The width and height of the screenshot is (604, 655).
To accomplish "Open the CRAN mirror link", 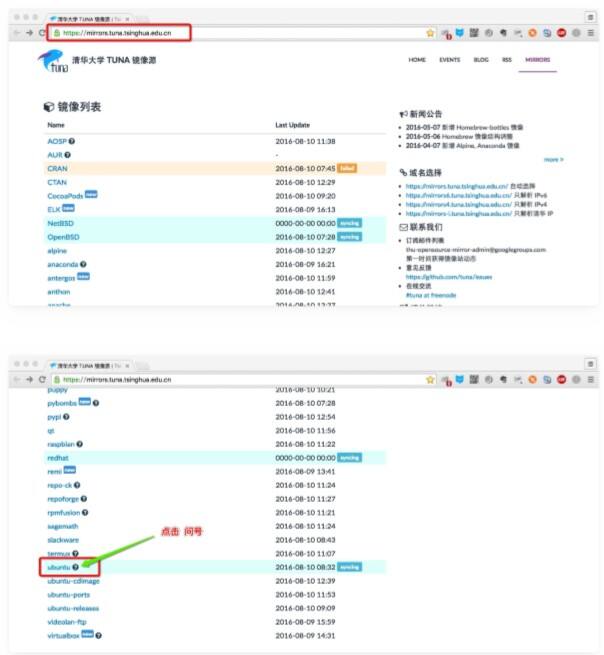I will [x=57, y=168].
